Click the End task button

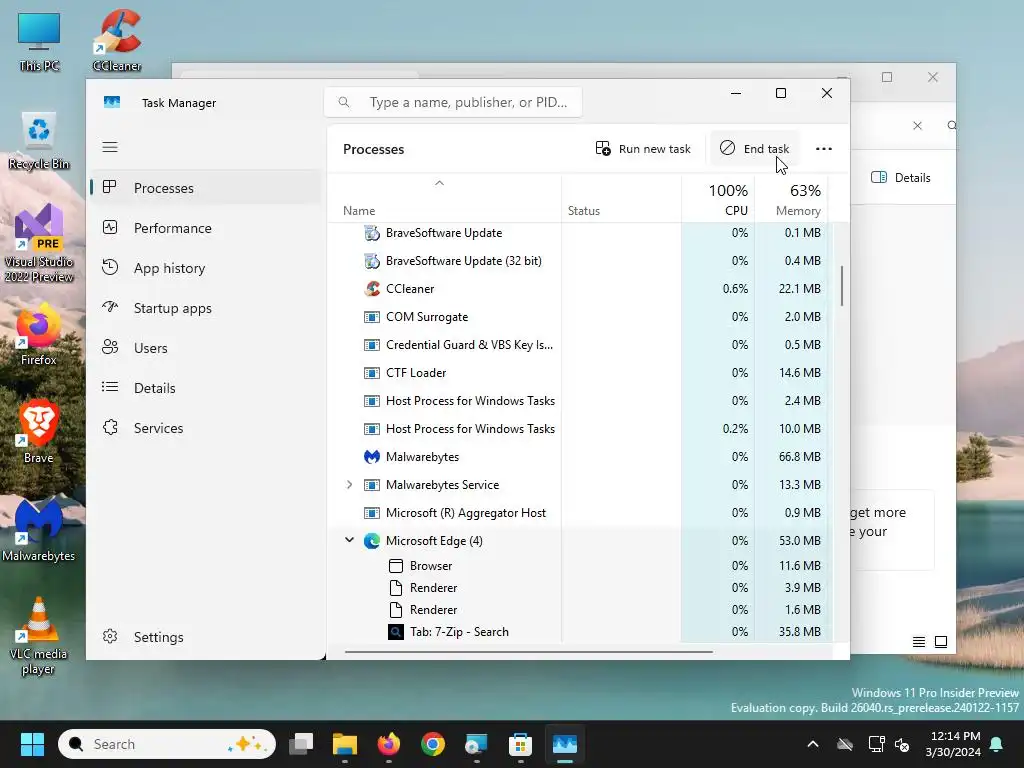point(754,149)
